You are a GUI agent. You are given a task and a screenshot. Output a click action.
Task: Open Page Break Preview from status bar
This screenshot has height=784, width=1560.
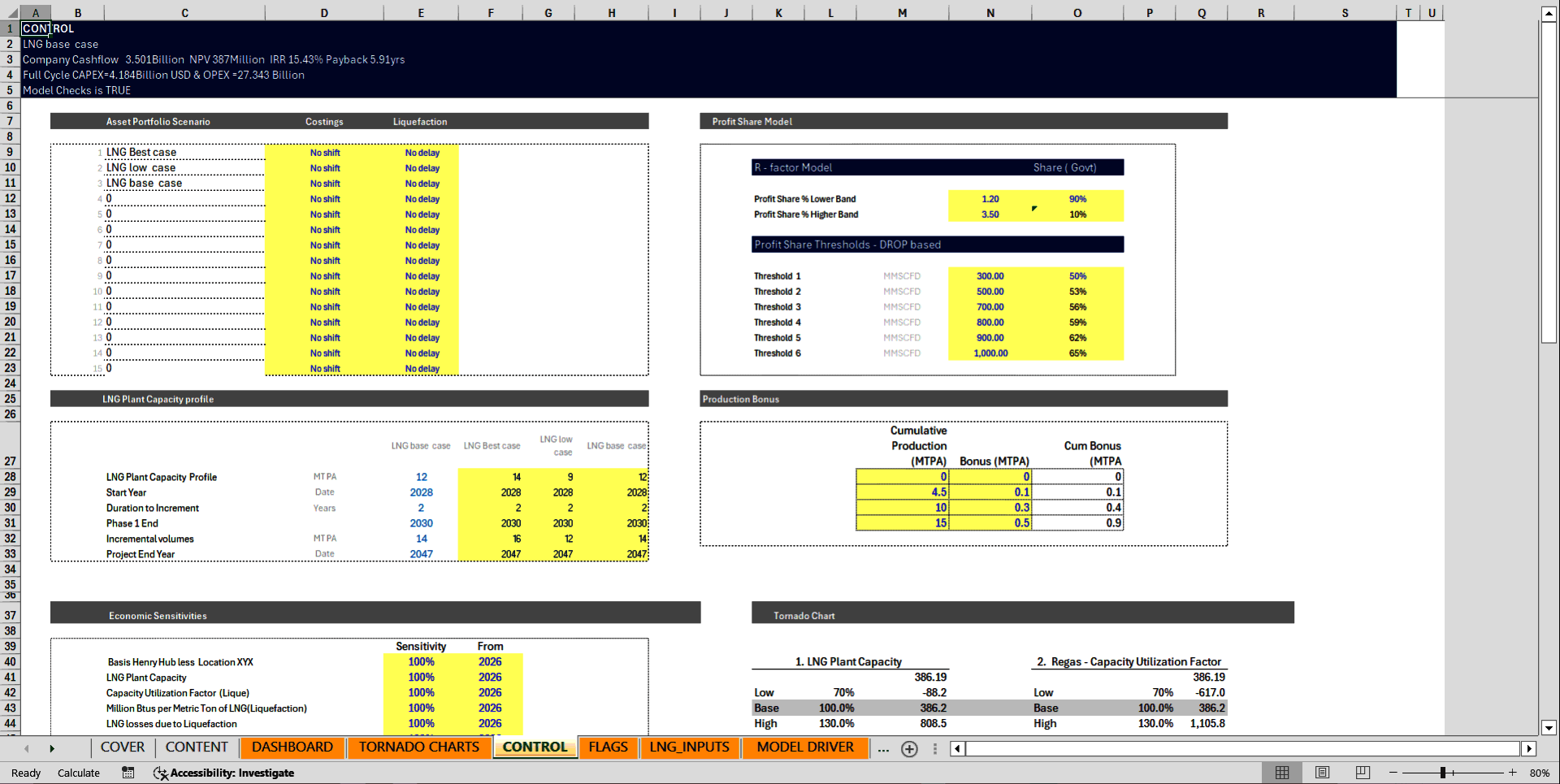click(1362, 773)
